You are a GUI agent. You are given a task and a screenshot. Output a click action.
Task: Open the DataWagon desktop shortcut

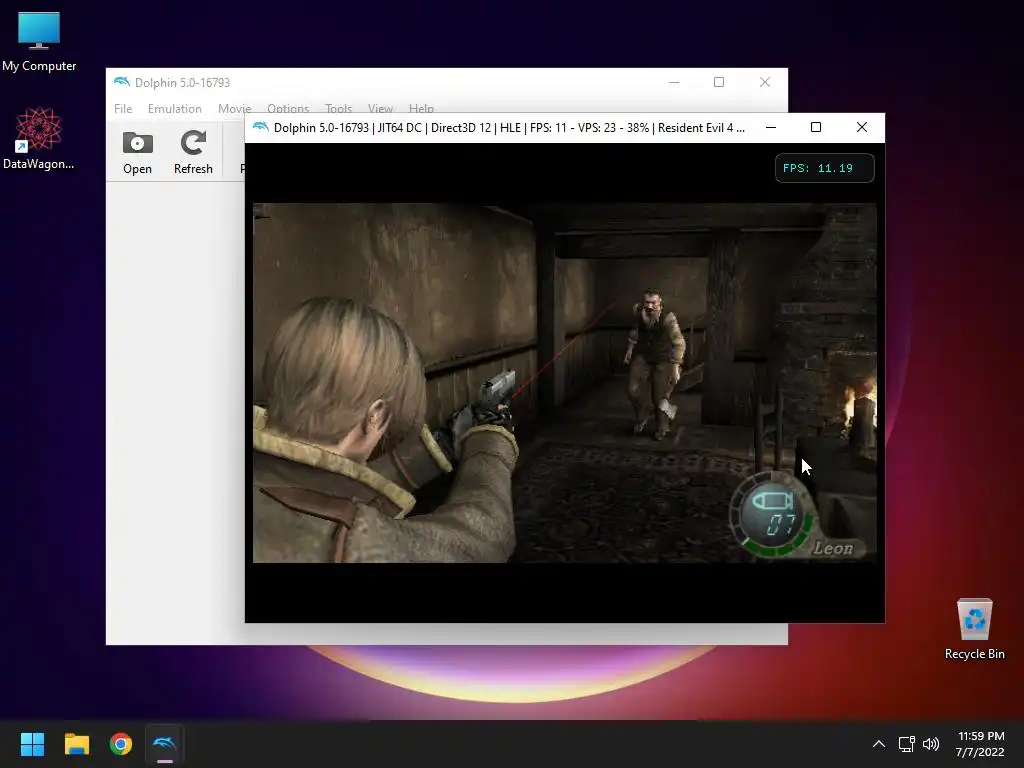(x=39, y=138)
